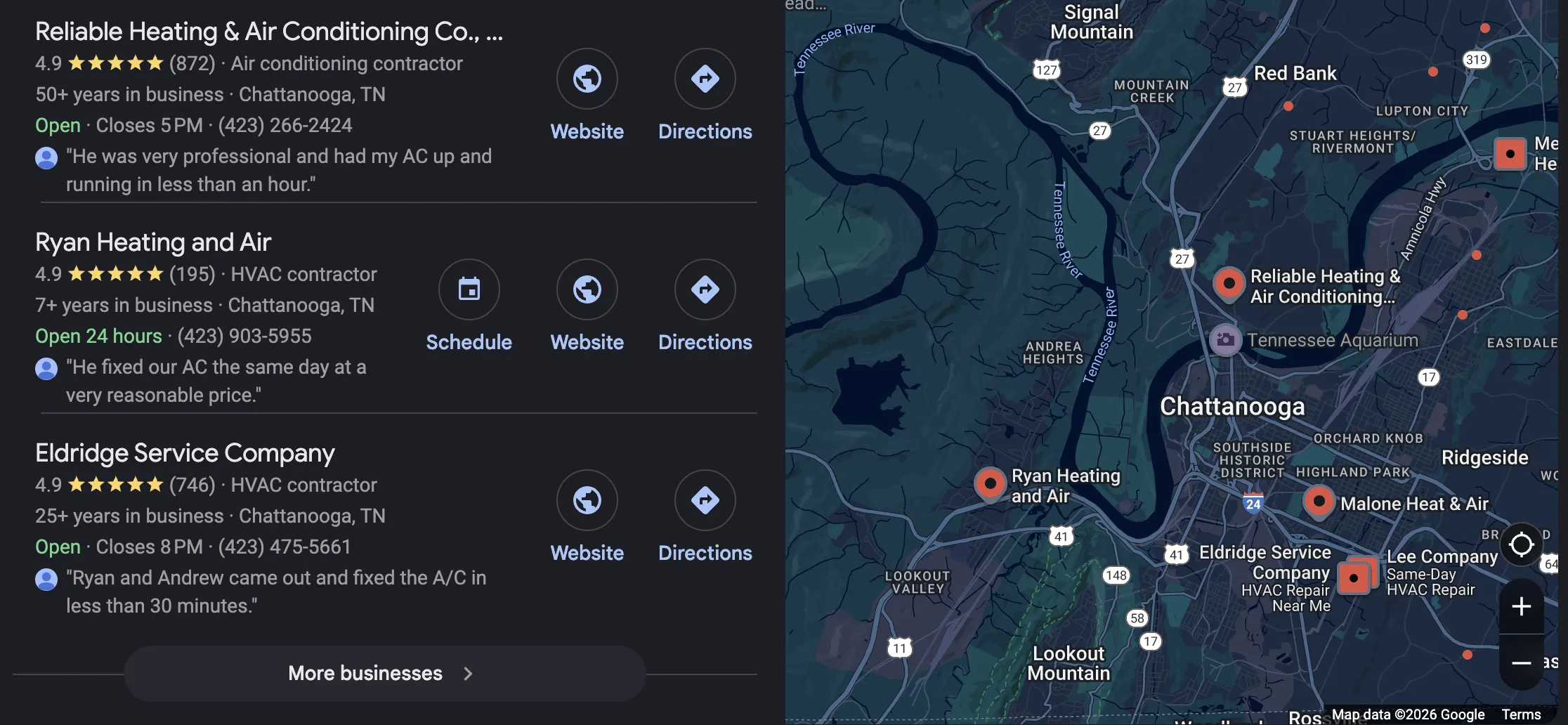Zoom in on the map
The height and width of the screenshot is (725, 1568).
[1521, 606]
